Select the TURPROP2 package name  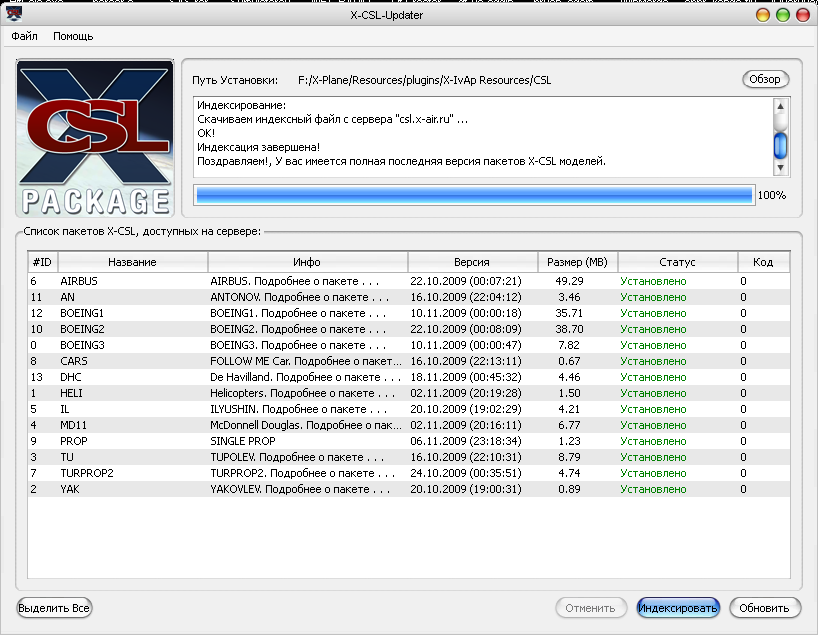[x=87, y=473]
